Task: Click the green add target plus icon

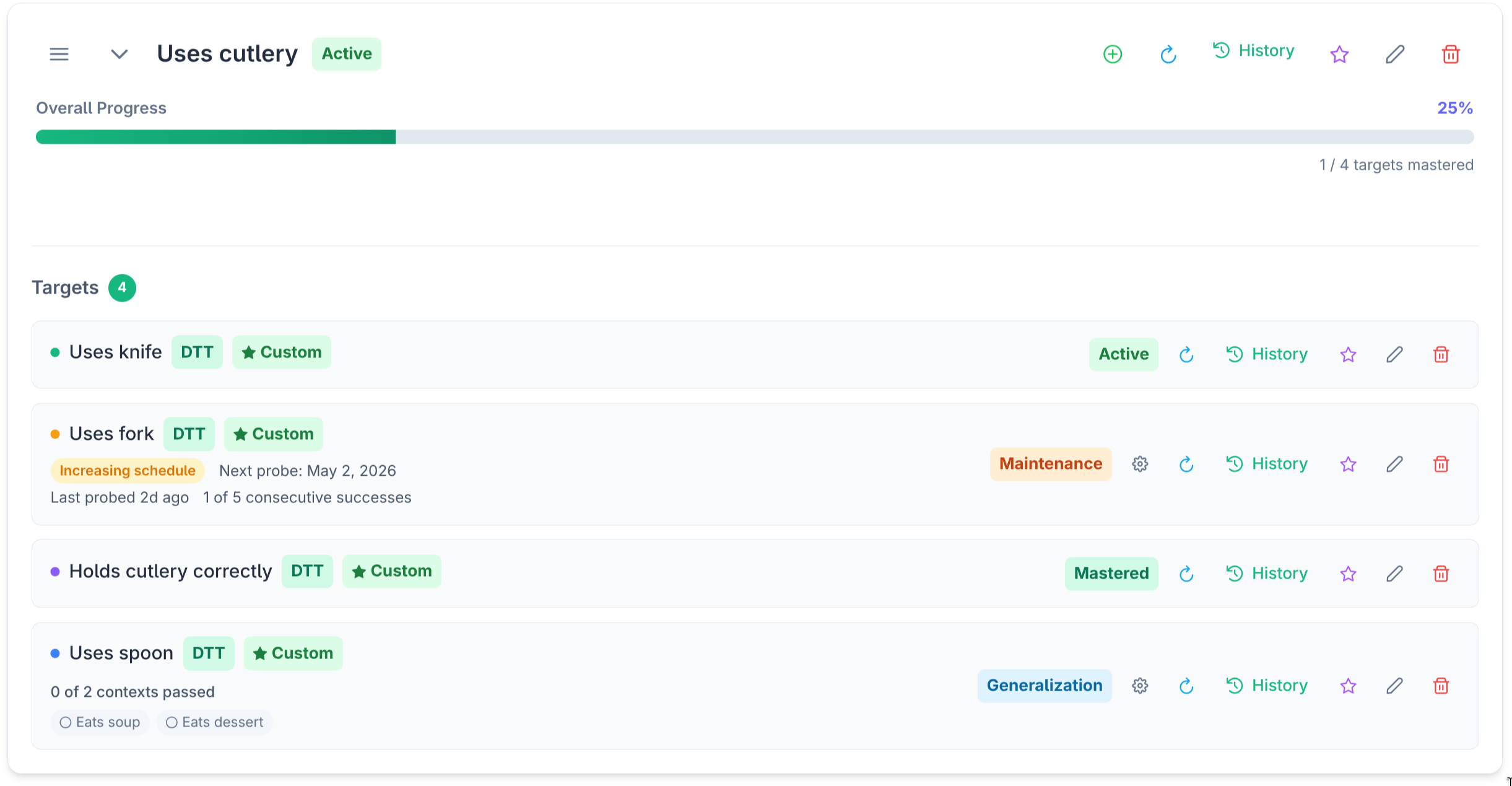Action: point(1112,55)
